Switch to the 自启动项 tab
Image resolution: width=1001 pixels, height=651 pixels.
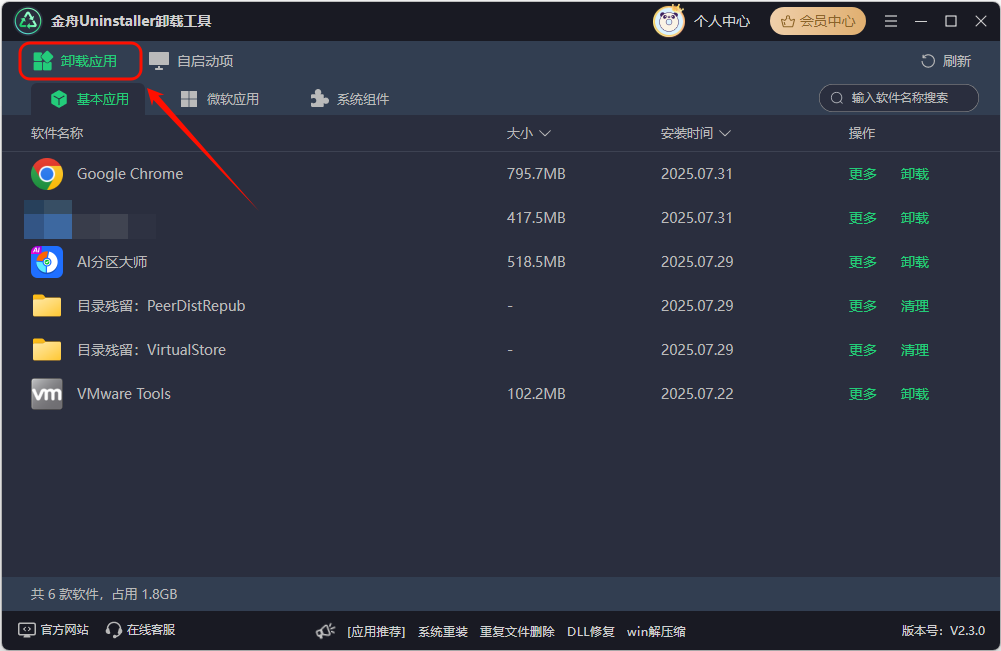tap(192, 61)
